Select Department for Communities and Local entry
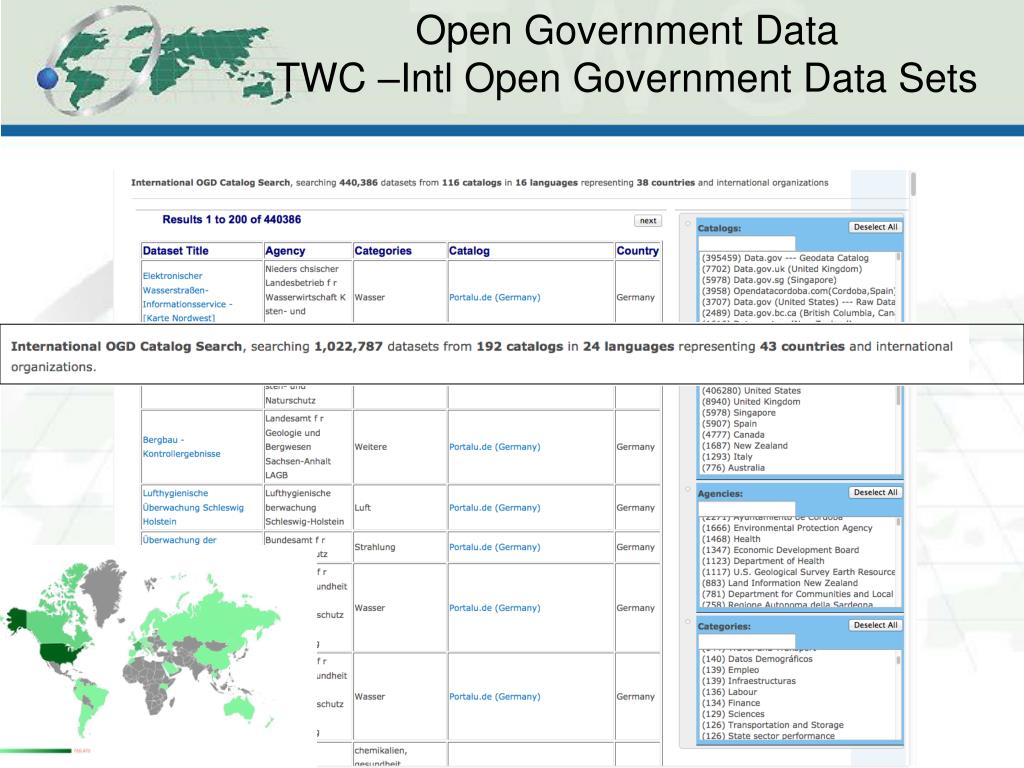 (x=797, y=594)
